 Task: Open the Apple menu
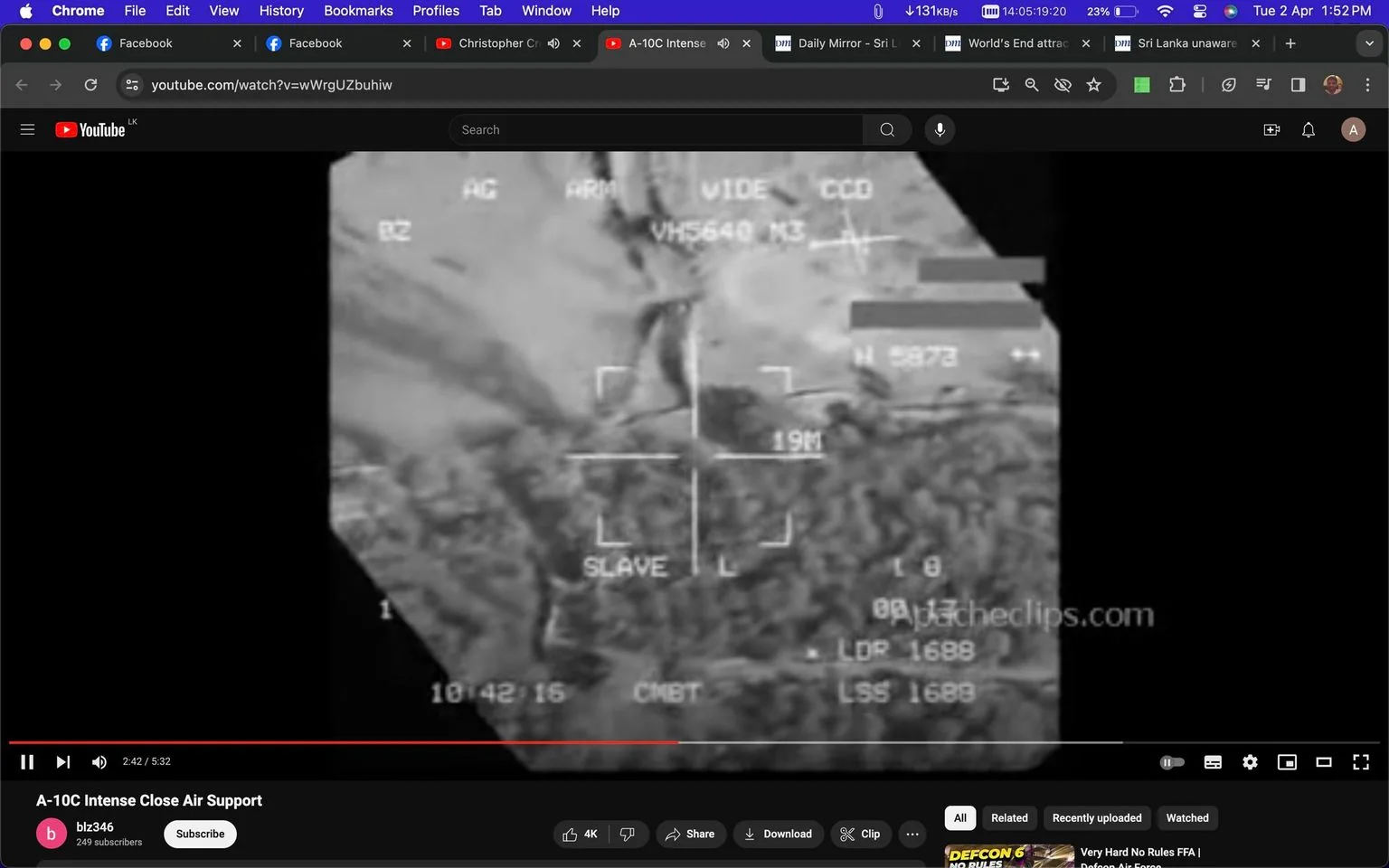25,11
